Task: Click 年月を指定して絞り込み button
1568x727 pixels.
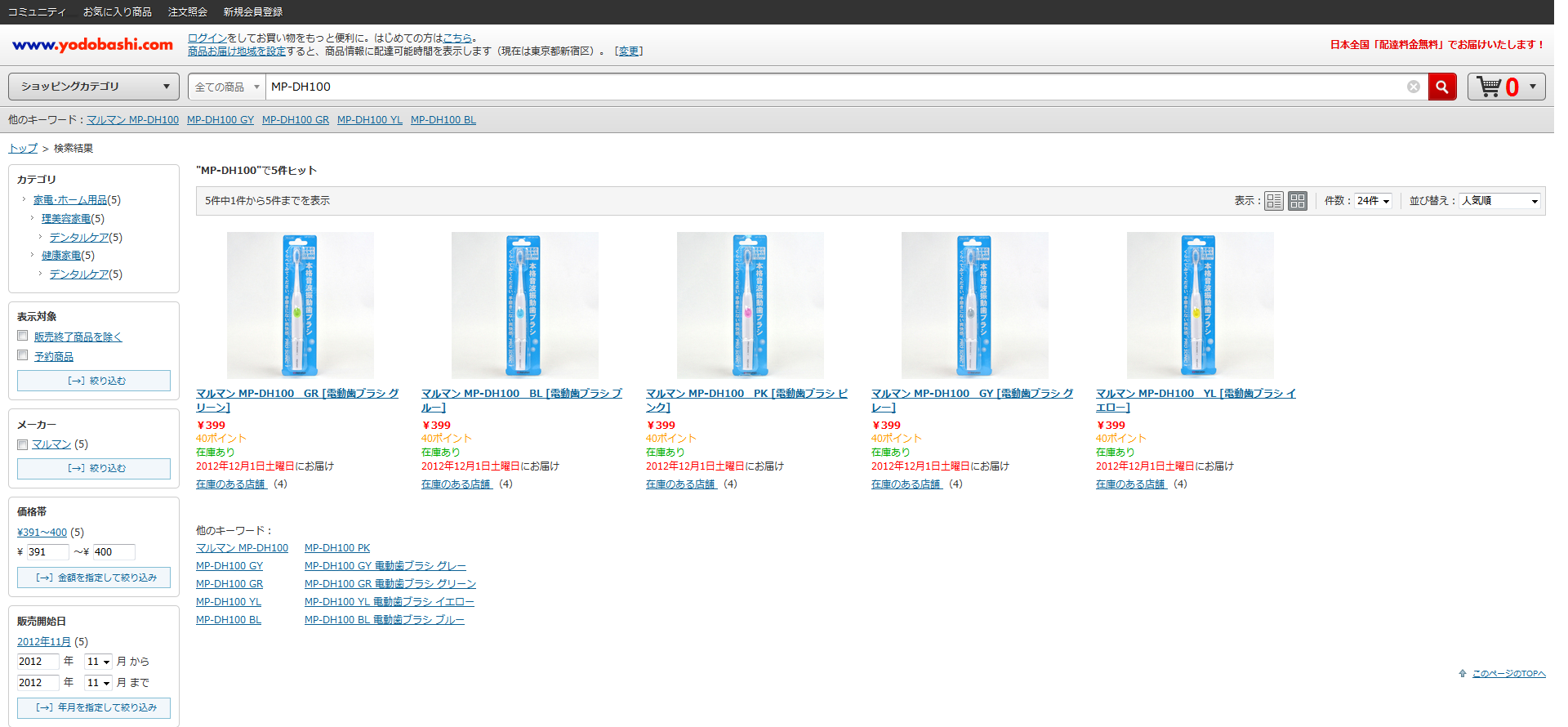Action: pyautogui.click(x=94, y=707)
